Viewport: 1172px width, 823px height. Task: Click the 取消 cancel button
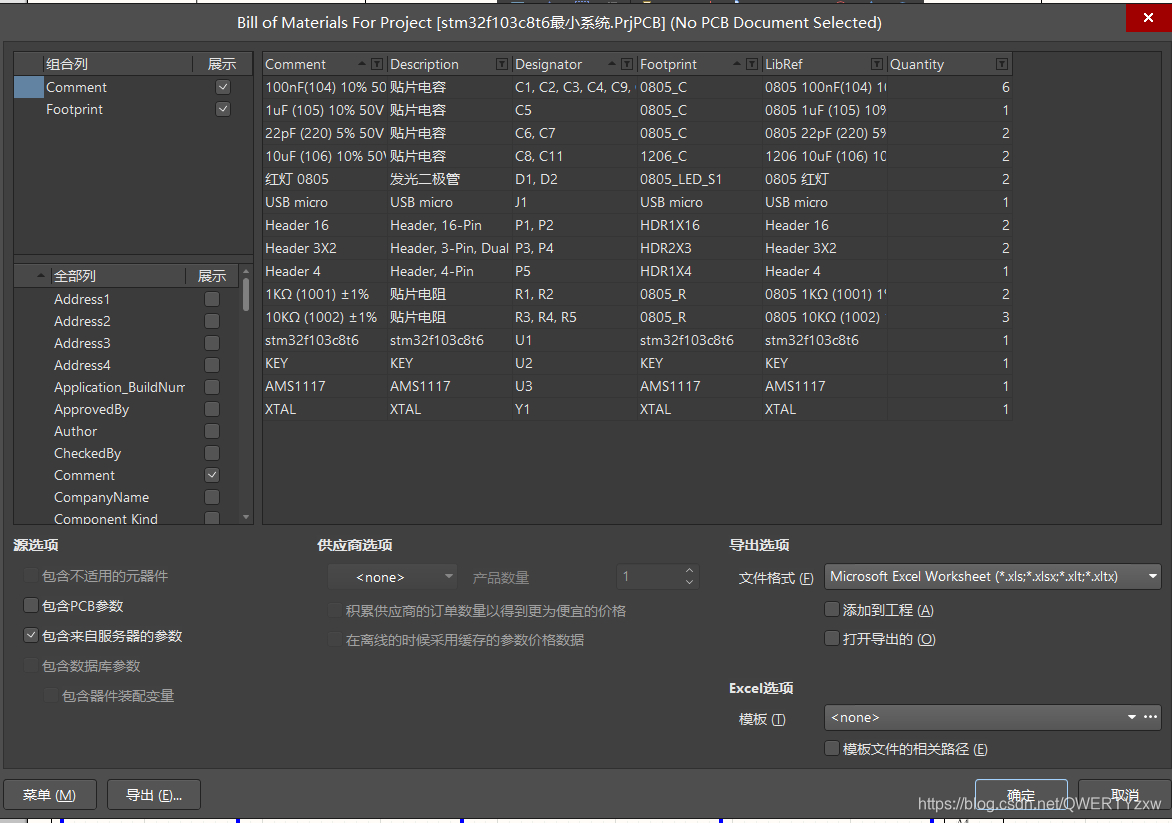(1124, 795)
